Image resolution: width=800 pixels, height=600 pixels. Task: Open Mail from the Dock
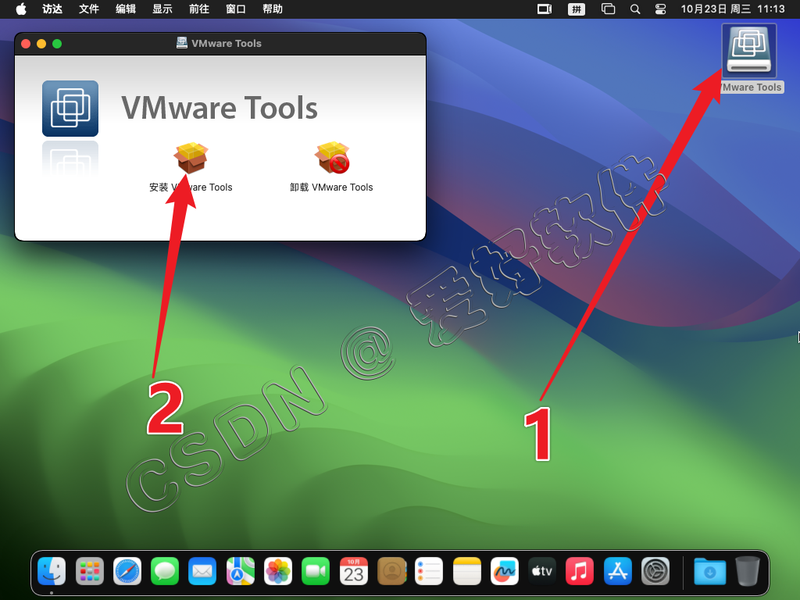[x=203, y=571]
